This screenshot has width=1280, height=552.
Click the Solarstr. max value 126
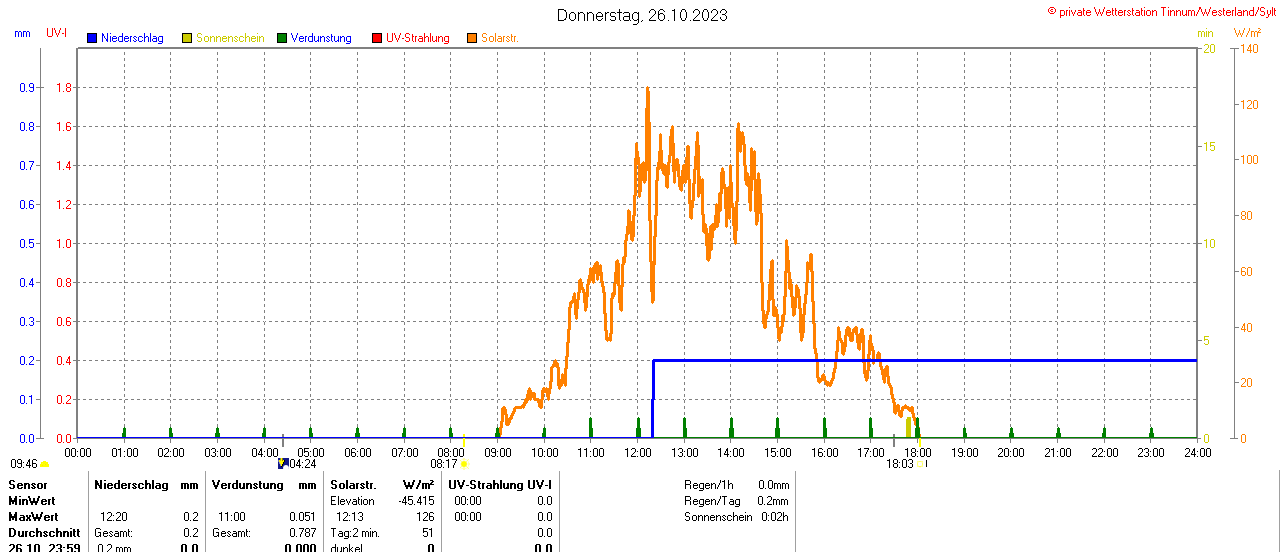tap(425, 517)
